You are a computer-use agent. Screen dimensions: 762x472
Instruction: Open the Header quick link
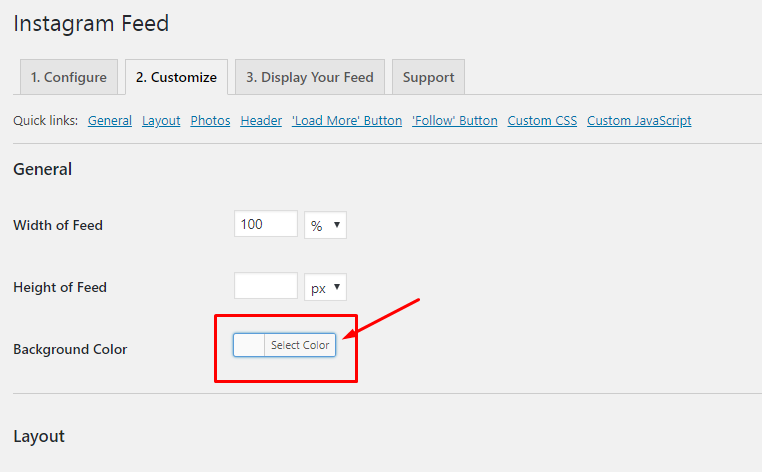[x=261, y=121]
